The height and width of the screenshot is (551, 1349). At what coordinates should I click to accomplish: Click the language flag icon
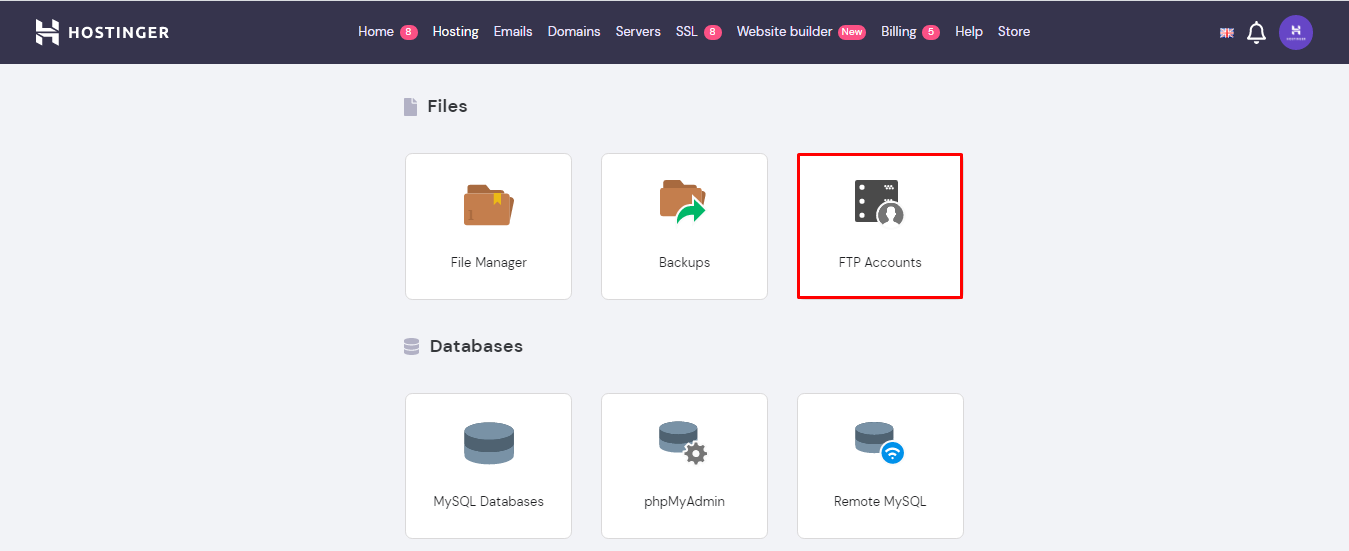point(1227,33)
